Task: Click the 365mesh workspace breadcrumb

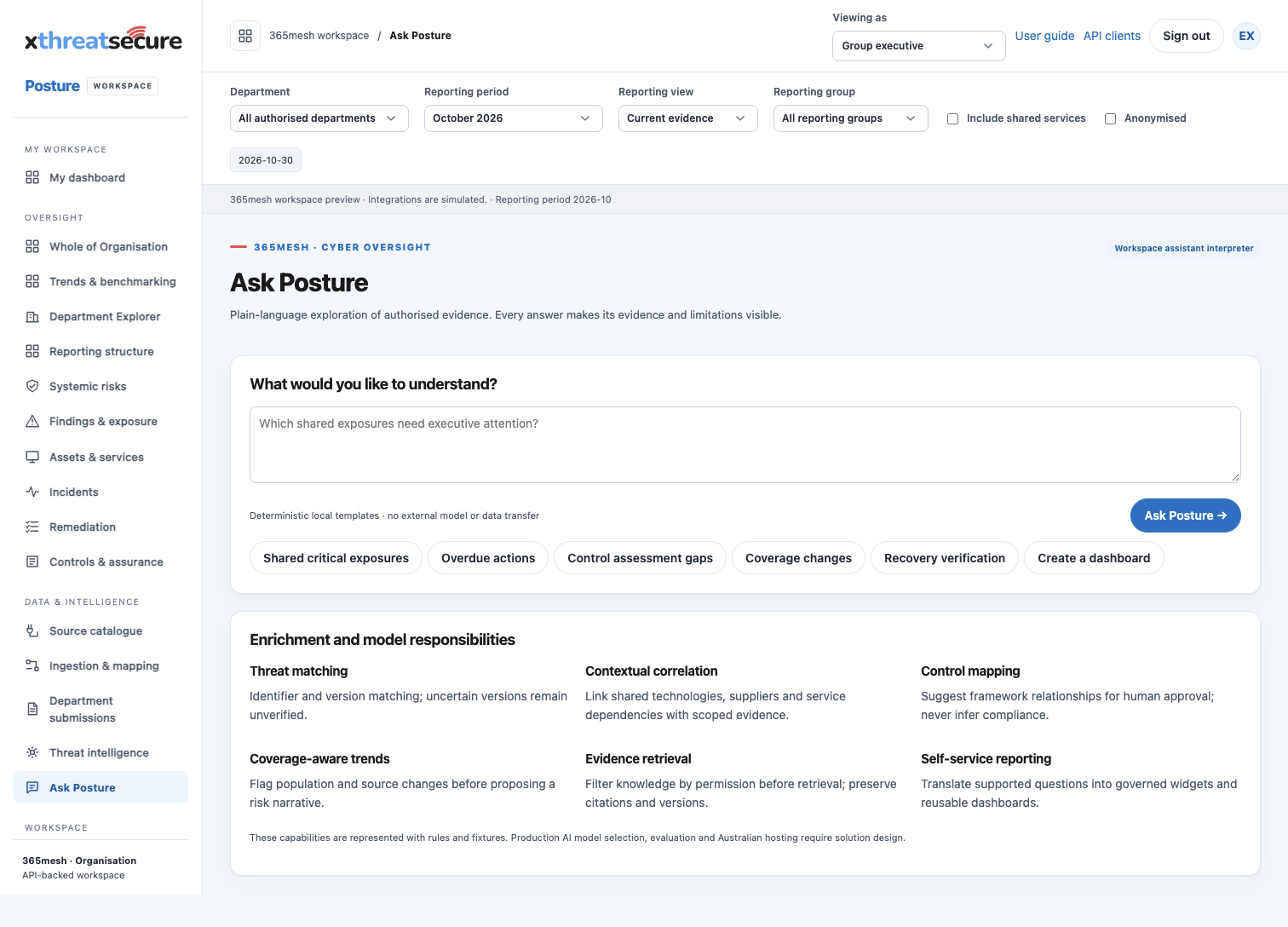Action: tap(319, 36)
